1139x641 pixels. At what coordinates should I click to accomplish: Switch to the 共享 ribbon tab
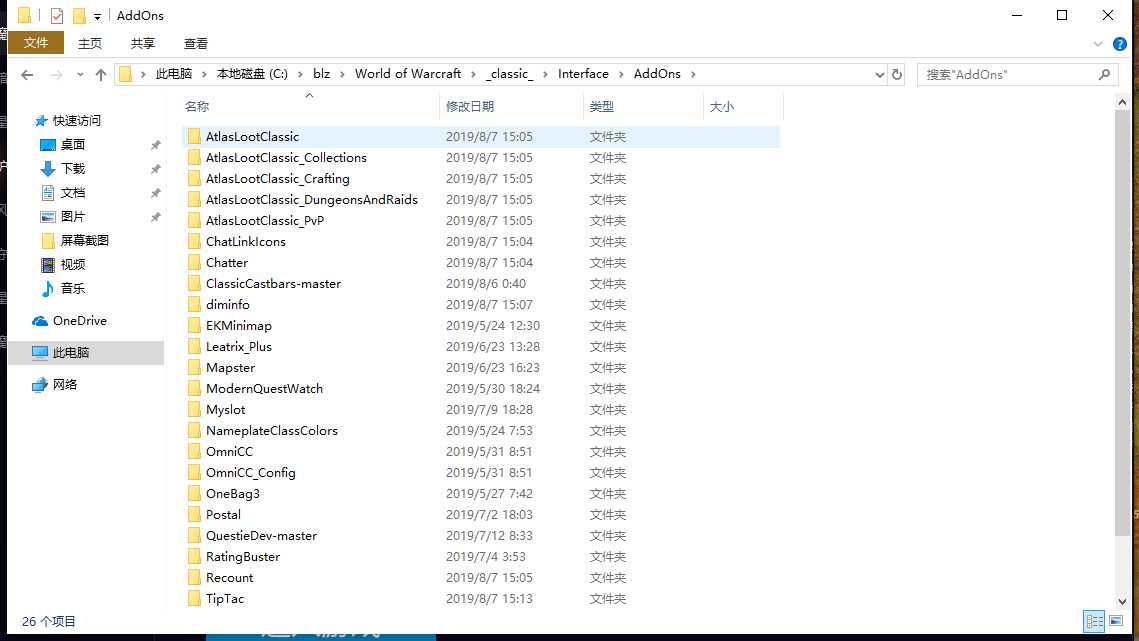click(x=143, y=44)
